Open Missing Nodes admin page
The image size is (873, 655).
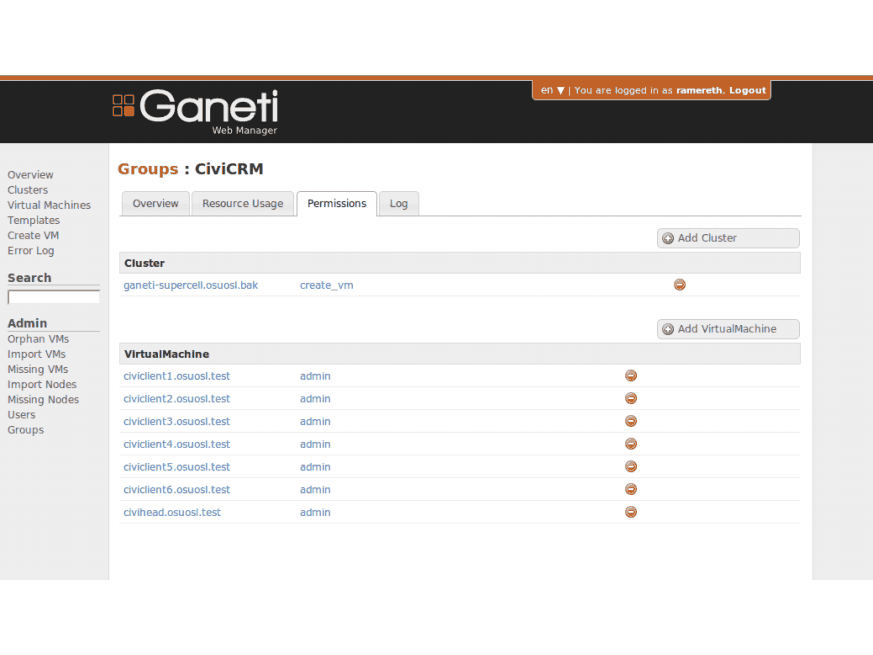point(43,399)
